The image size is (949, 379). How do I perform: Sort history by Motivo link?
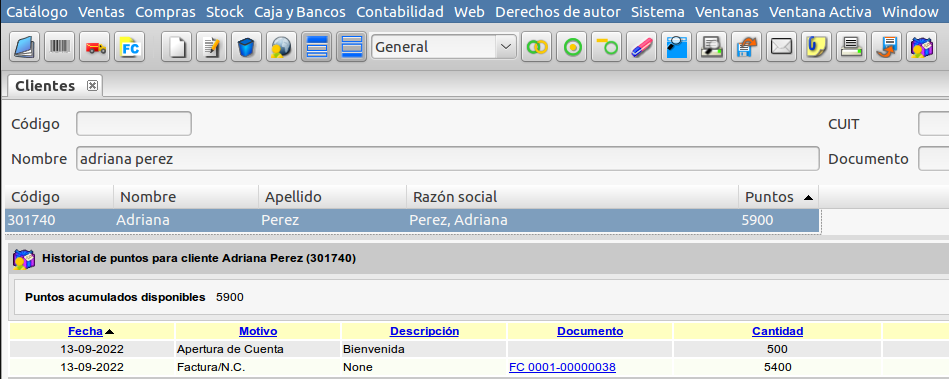tap(258, 331)
